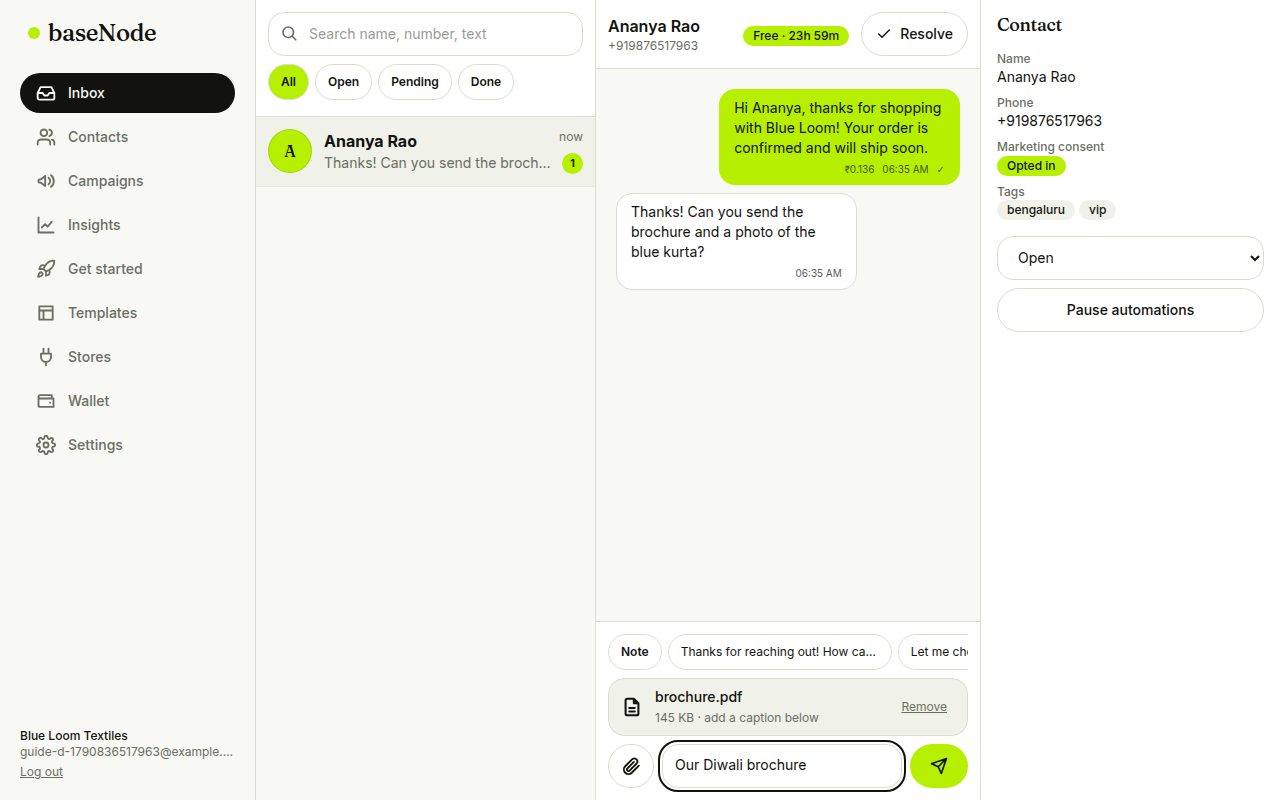Click the Inbox tray icon in sidebar

click(x=46, y=93)
